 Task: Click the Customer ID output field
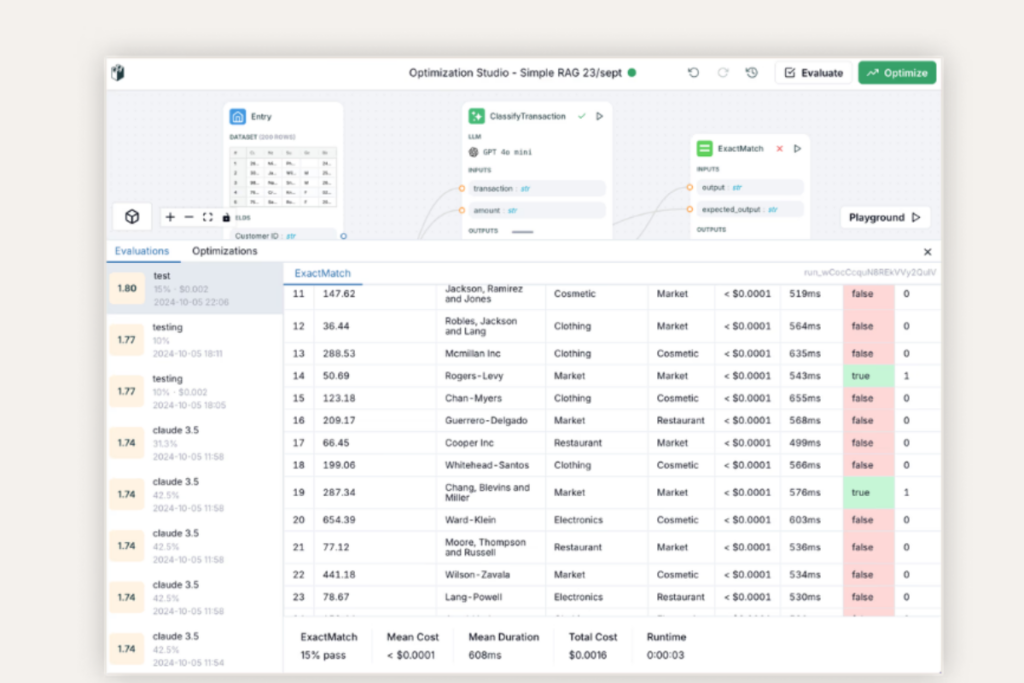coord(283,236)
